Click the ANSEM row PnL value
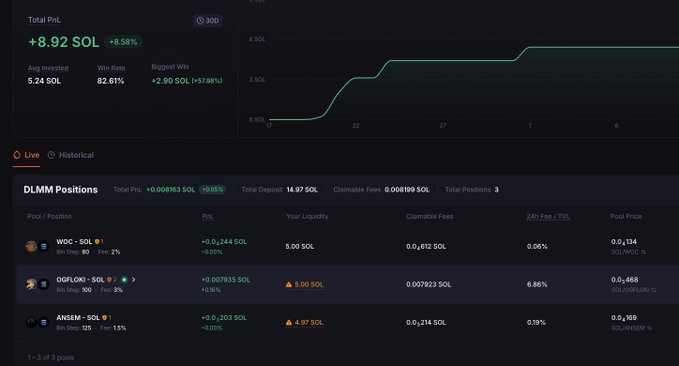Screen dimensions: 679x366 224,318
